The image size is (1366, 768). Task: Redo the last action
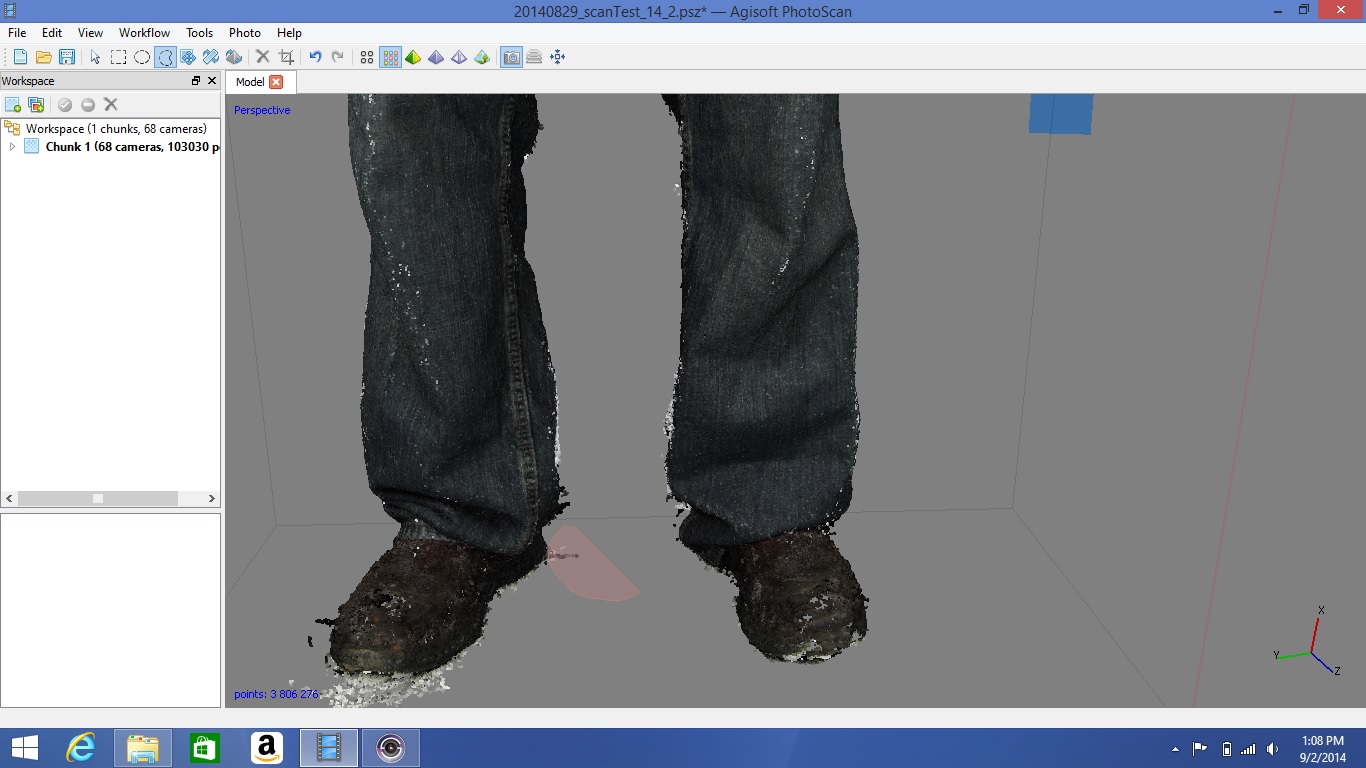point(337,57)
